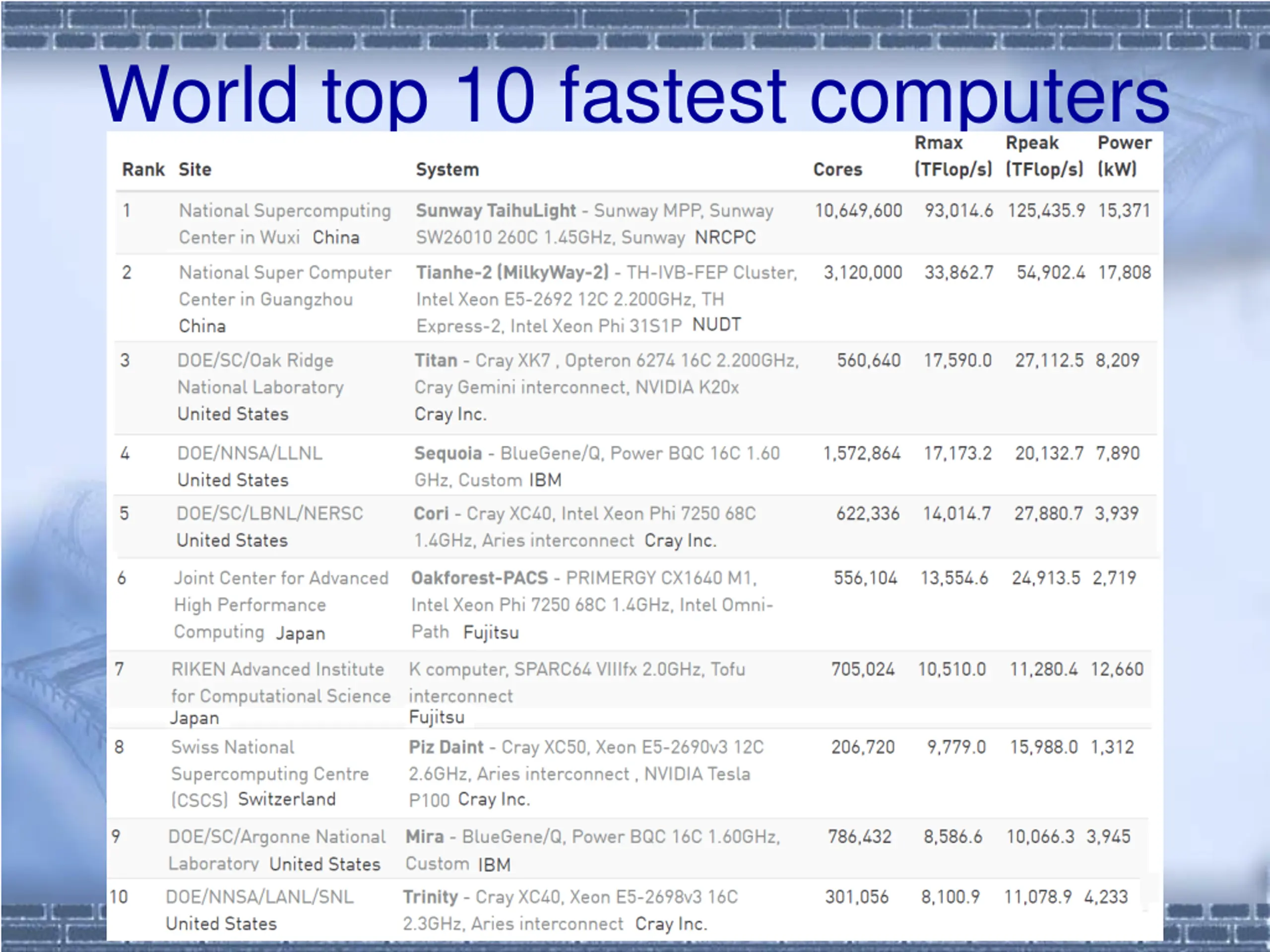Image resolution: width=1270 pixels, height=952 pixels.
Task: Click Rpeak value '11,078.9'
Action: (x=1038, y=897)
